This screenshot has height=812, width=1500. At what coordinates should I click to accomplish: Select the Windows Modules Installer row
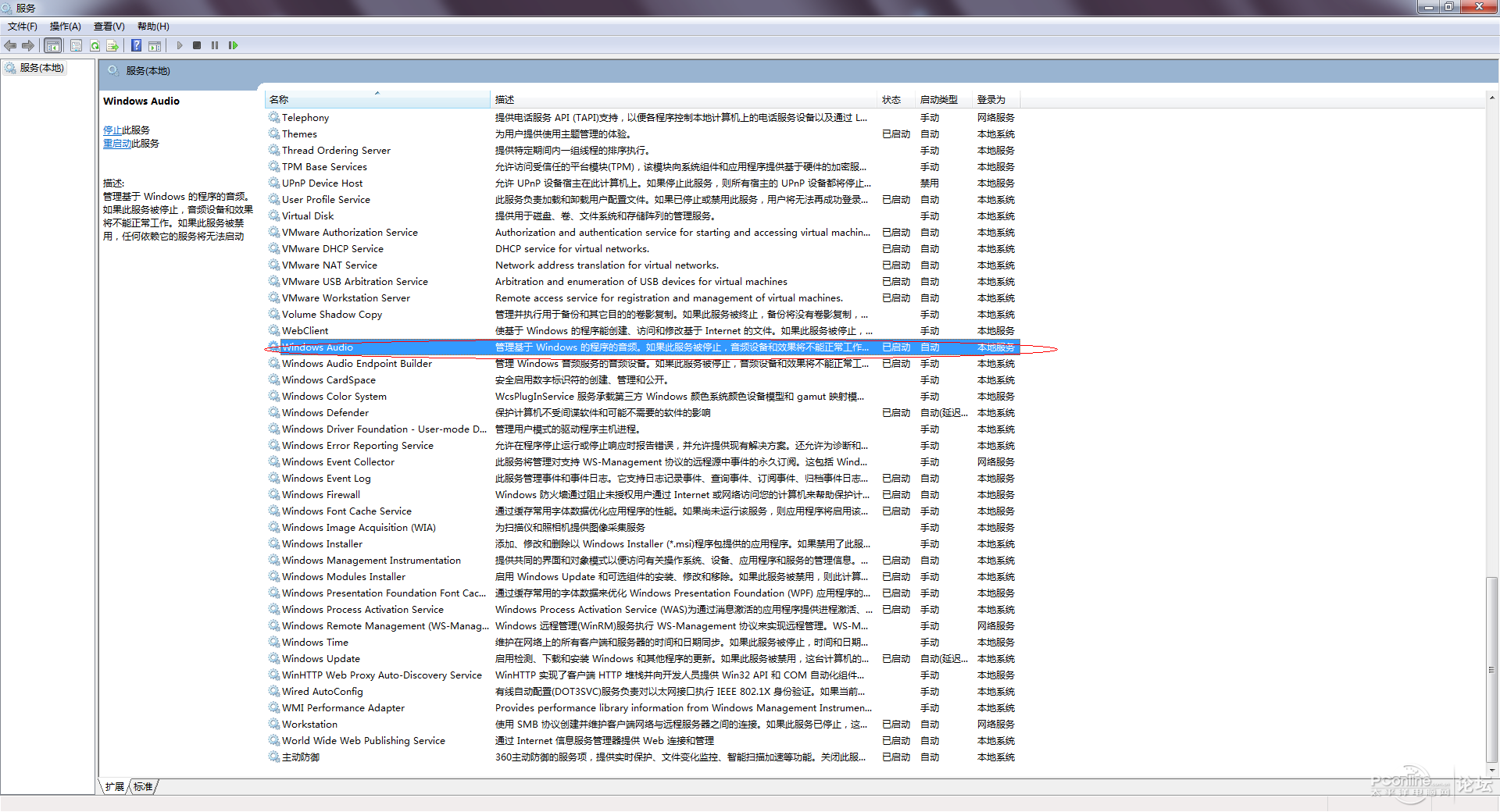[x=642, y=576]
